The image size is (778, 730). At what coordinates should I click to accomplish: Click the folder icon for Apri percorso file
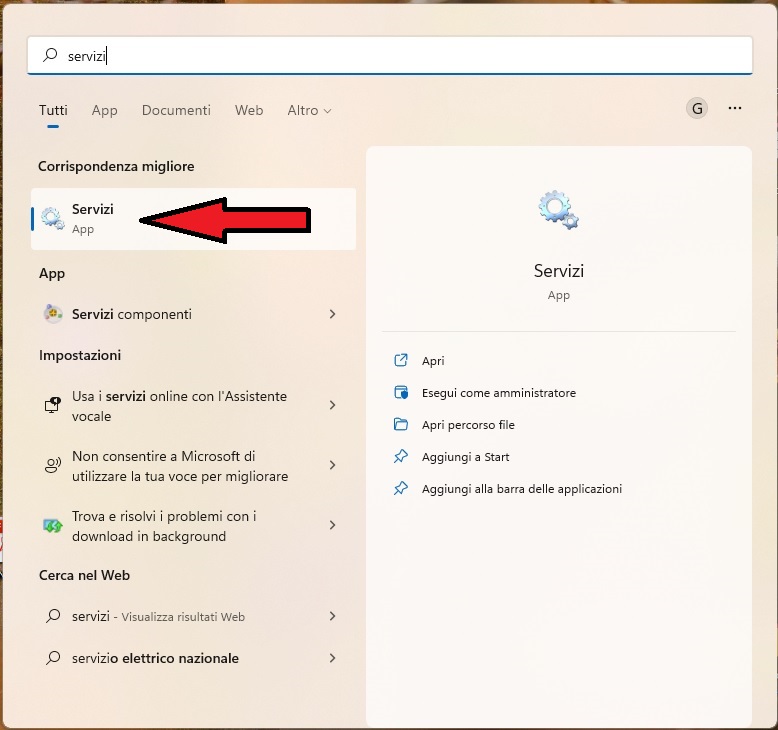tap(401, 424)
